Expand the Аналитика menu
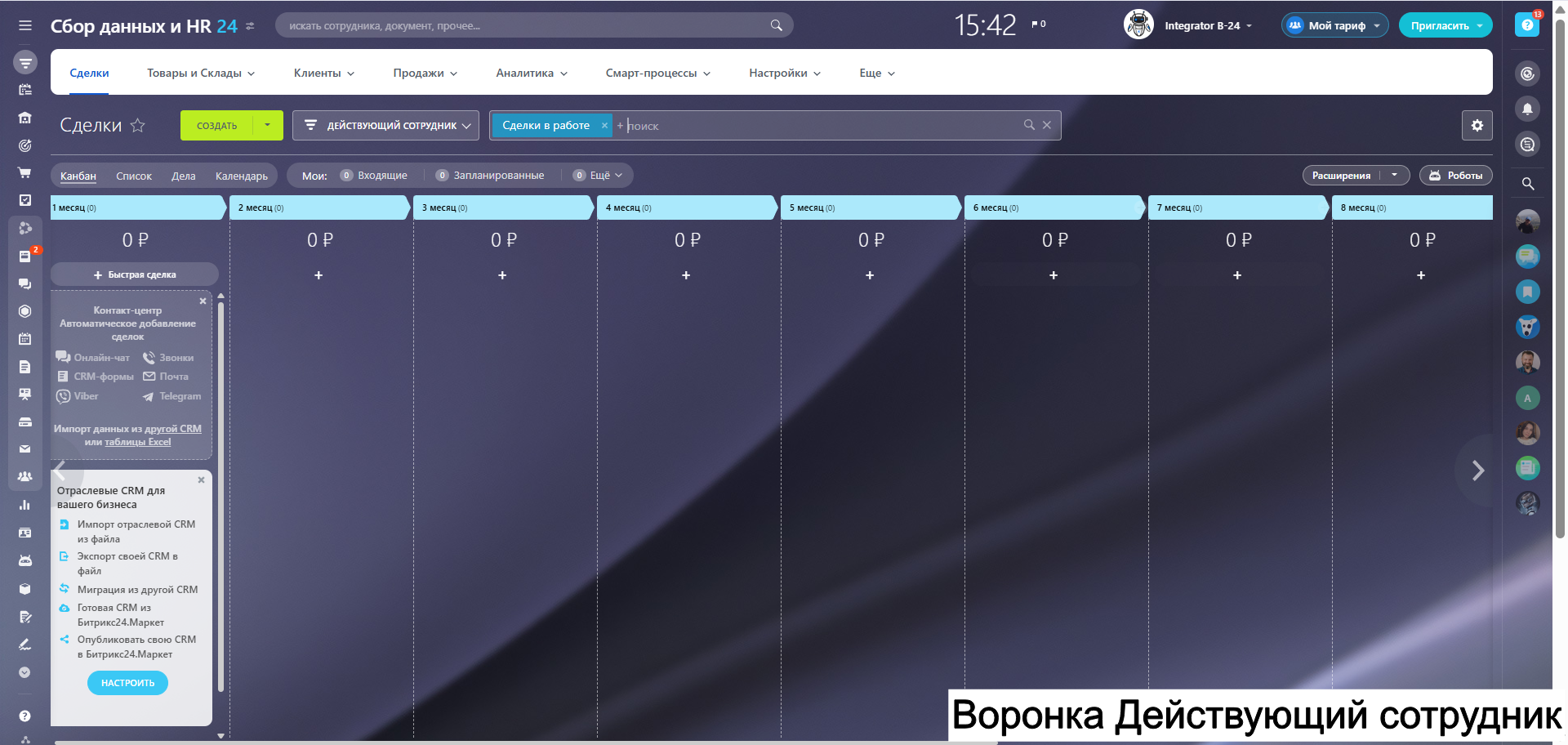Viewport: 1568px width, 745px height. click(x=532, y=73)
